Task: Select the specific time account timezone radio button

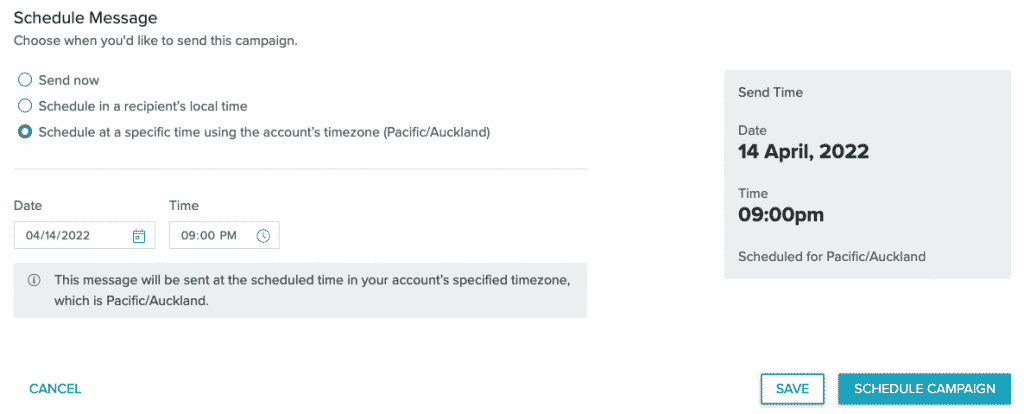Action: point(25,131)
